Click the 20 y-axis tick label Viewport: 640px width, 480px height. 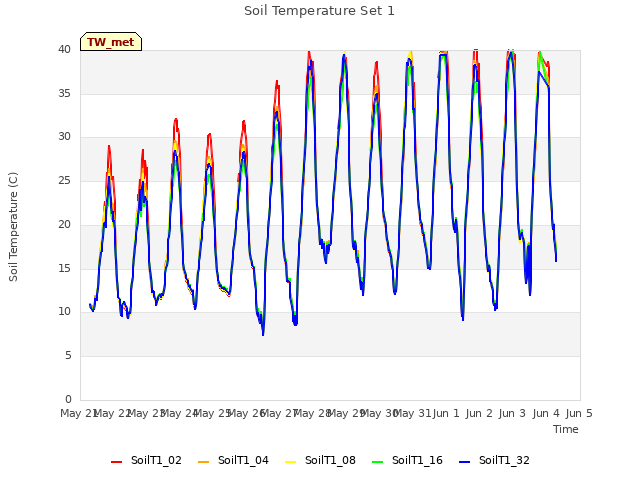(x=64, y=224)
